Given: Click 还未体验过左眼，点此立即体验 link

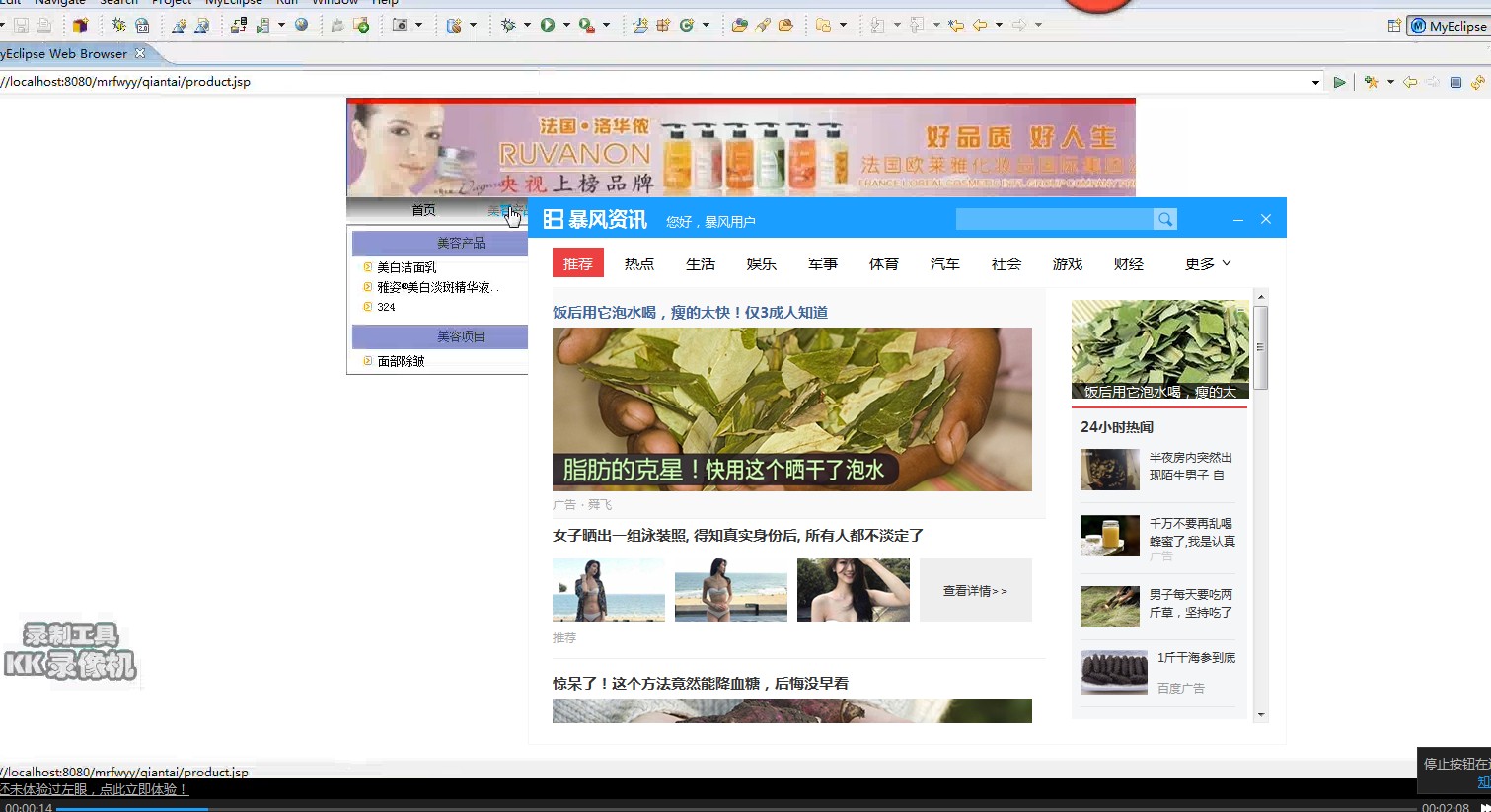Looking at the screenshot, I should pos(94,789).
